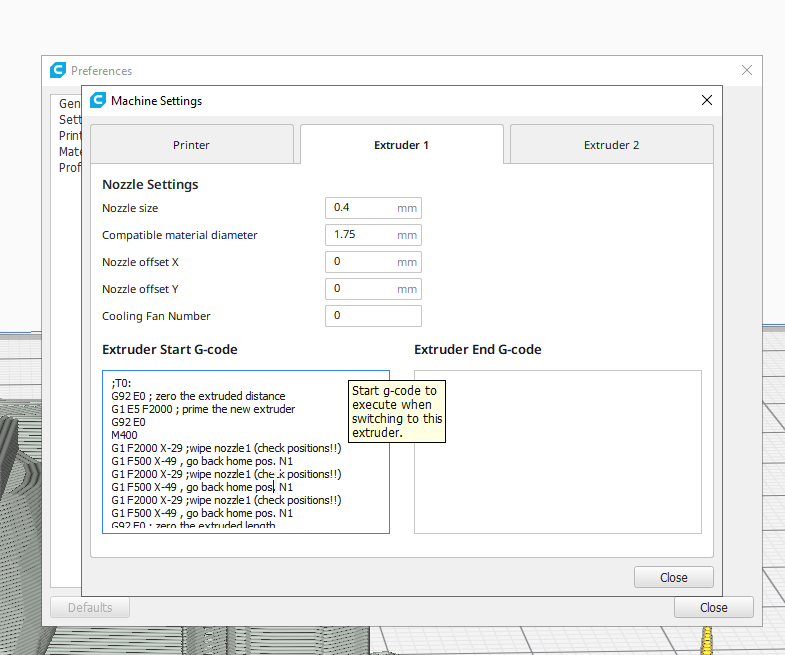The width and height of the screenshot is (785, 655).
Task: Select Printers in the Preferences sidebar
Action: coord(70,136)
